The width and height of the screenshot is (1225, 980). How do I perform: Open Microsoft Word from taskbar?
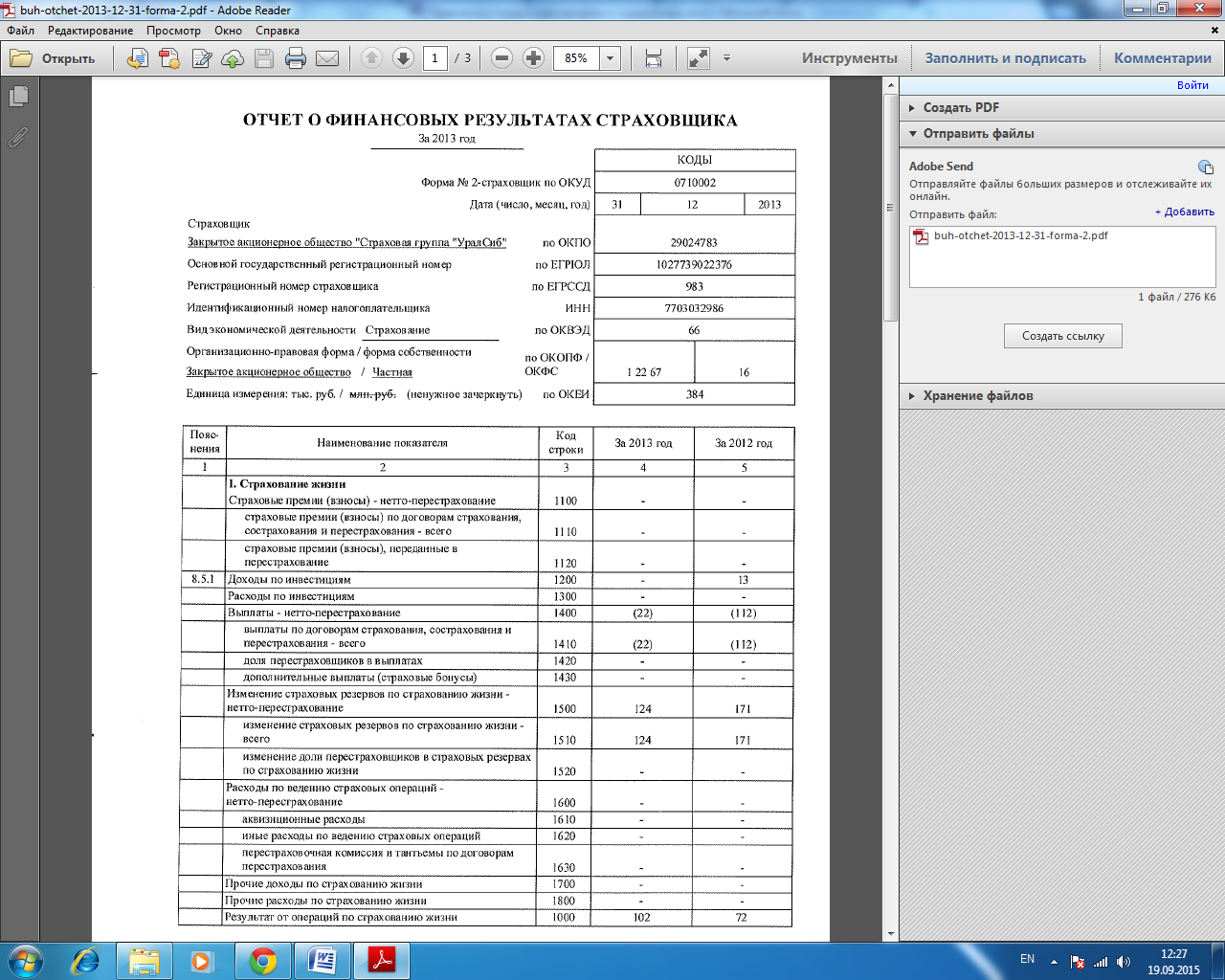pyautogui.click(x=323, y=960)
